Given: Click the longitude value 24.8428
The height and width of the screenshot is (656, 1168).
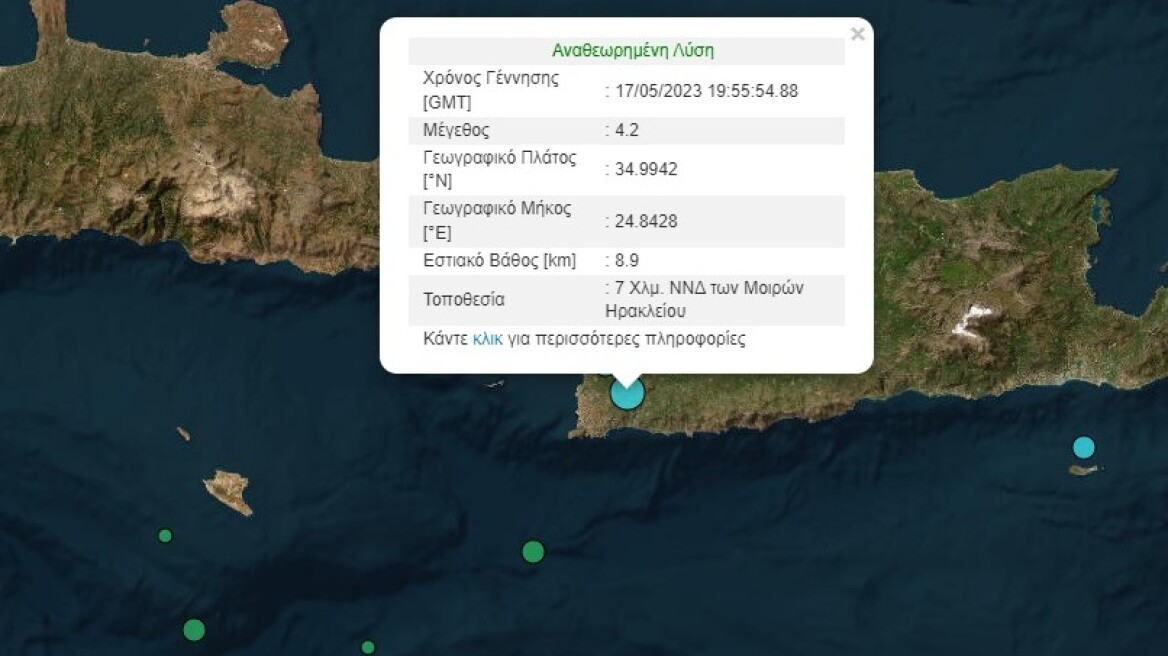Looking at the screenshot, I should coord(647,221).
